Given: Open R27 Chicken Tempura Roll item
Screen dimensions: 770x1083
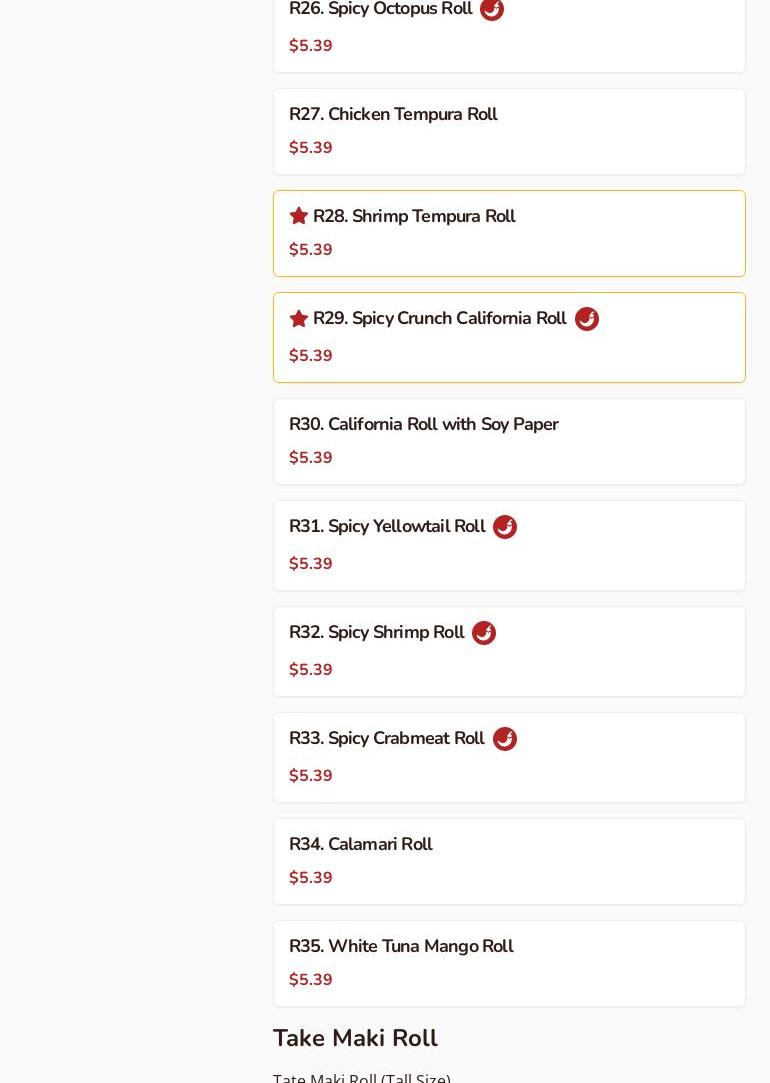Looking at the screenshot, I should click(x=393, y=115).
